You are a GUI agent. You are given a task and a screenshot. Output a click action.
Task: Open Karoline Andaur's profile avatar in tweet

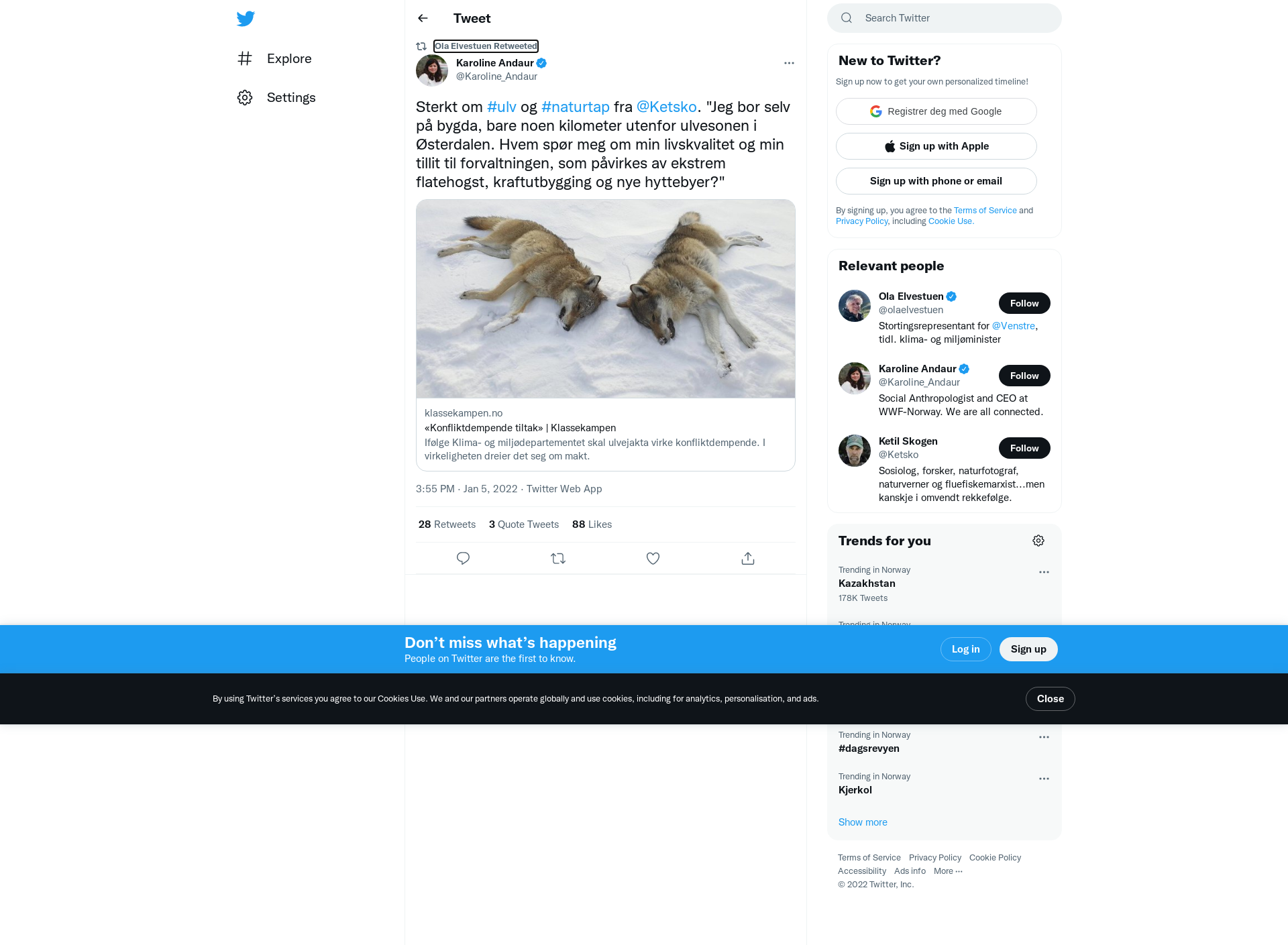point(432,70)
